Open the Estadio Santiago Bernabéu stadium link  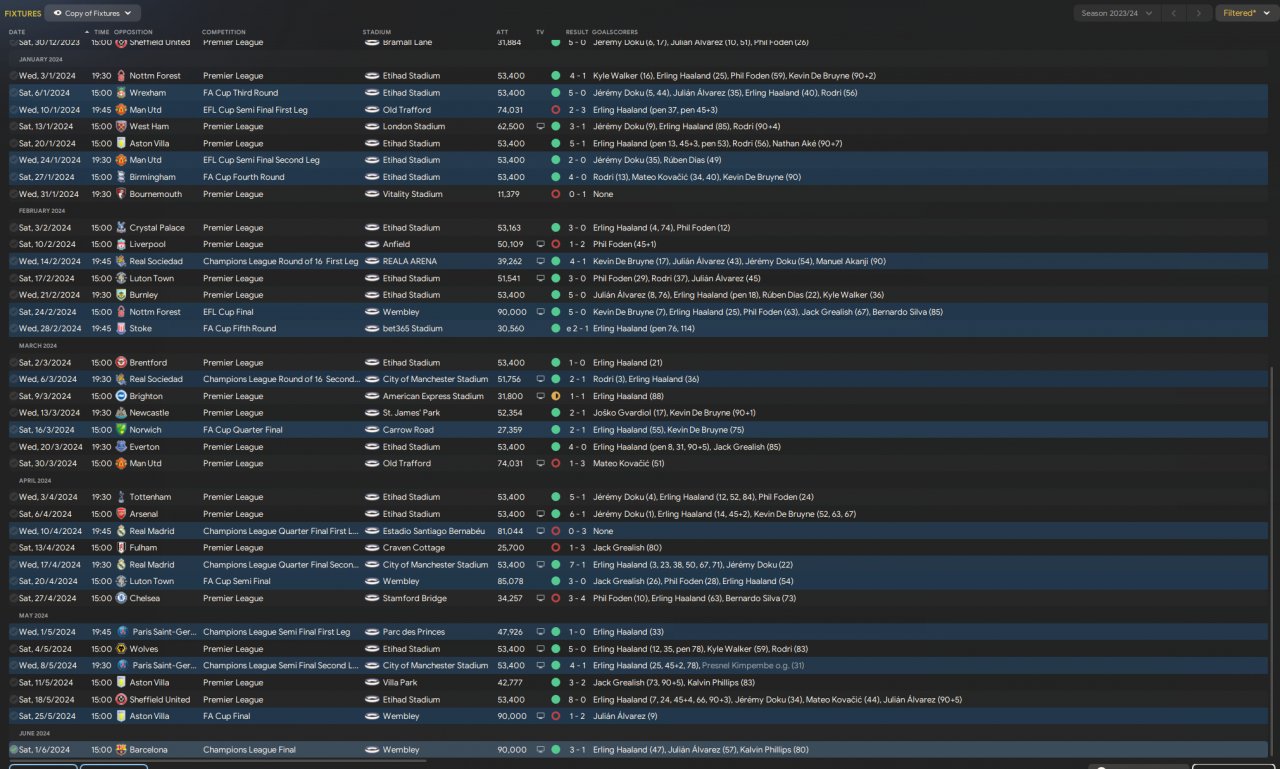[x=434, y=531]
